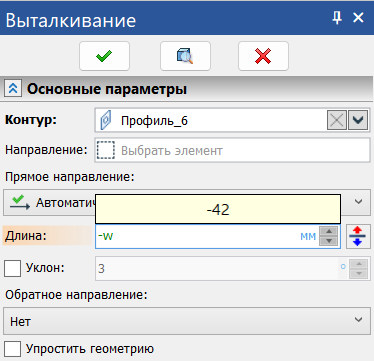Click the Длина input field
This screenshot has height=361, width=374.
(207, 236)
